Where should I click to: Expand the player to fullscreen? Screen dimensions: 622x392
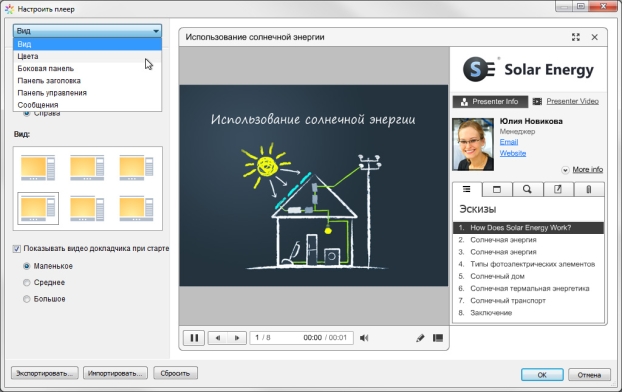576,37
